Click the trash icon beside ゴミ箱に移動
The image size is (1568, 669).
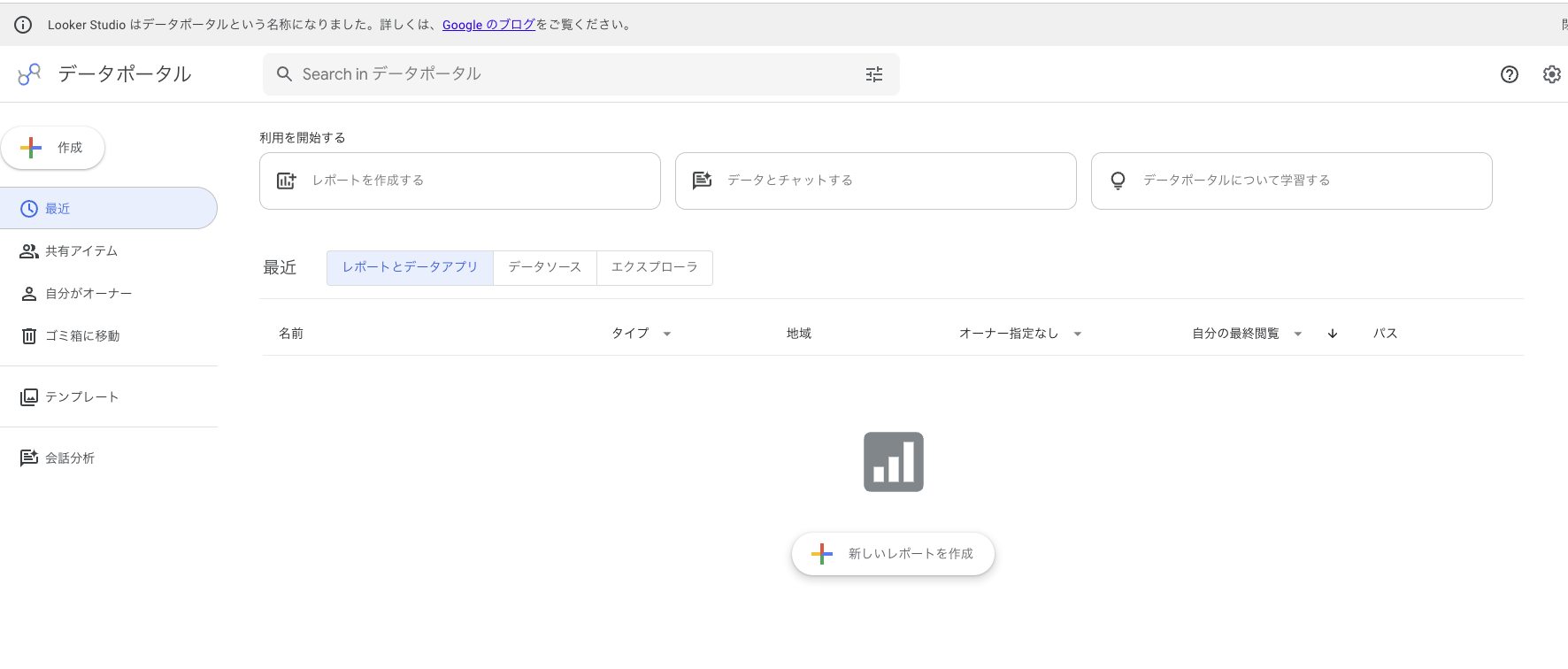pyautogui.click(x=29, y=336)
